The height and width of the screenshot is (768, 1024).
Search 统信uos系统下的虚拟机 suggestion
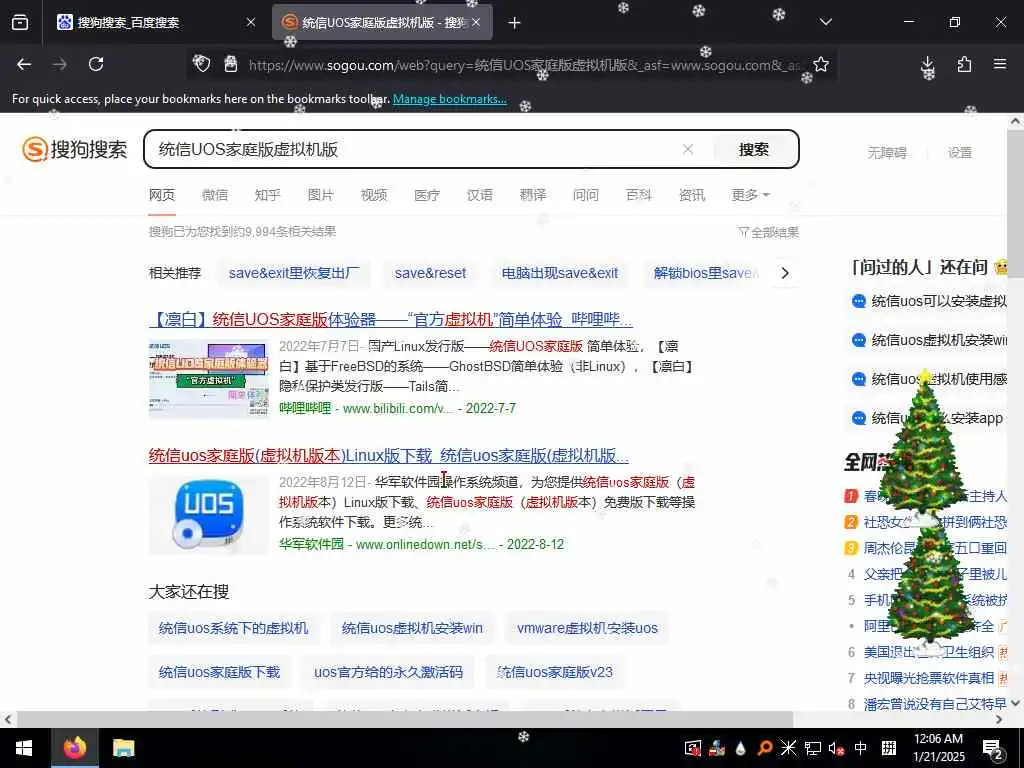click(233, 628)
